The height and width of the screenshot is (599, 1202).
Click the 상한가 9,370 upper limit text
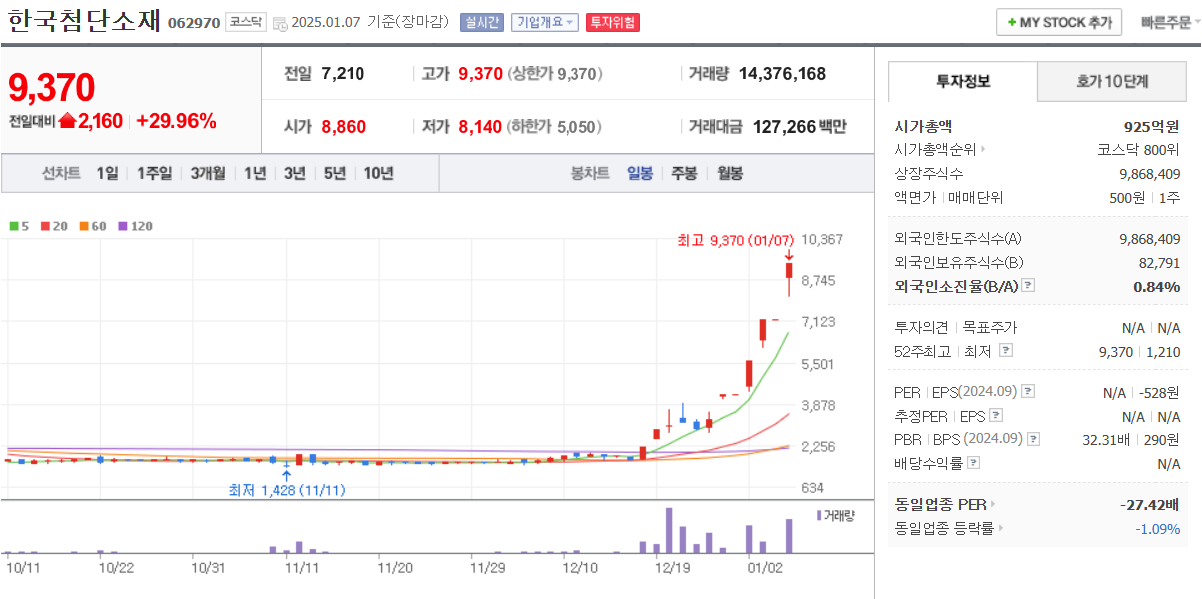pyautogui.click(x=555, y=73)
